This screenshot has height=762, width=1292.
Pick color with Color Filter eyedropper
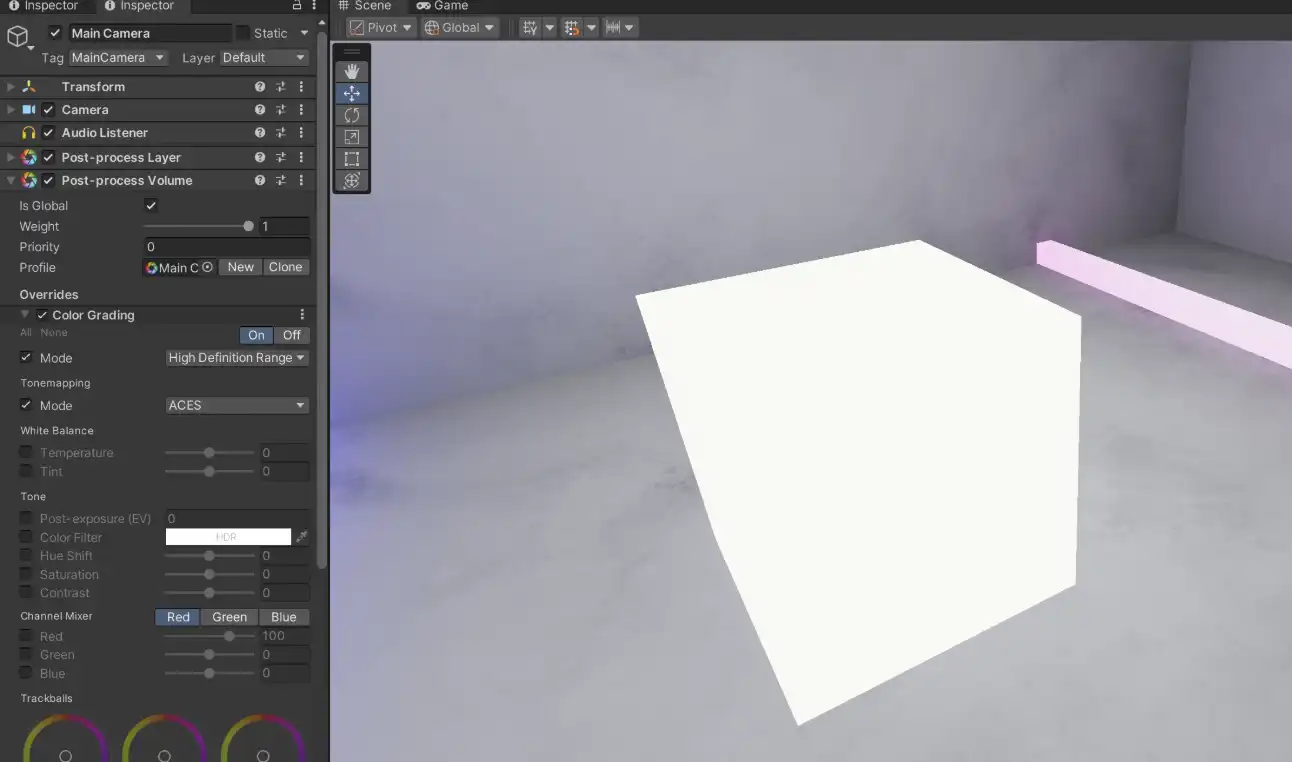click(302, 537)
